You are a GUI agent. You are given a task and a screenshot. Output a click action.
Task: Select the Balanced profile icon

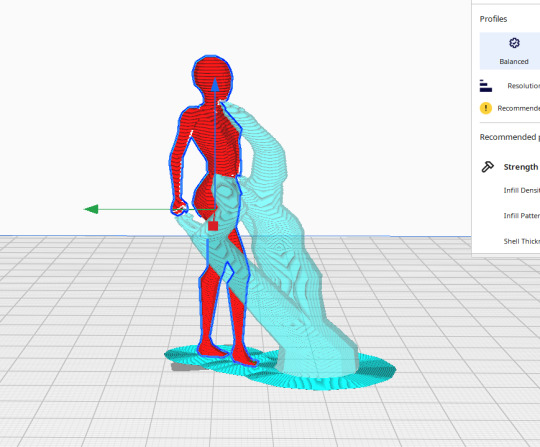(x=514, y=43)
